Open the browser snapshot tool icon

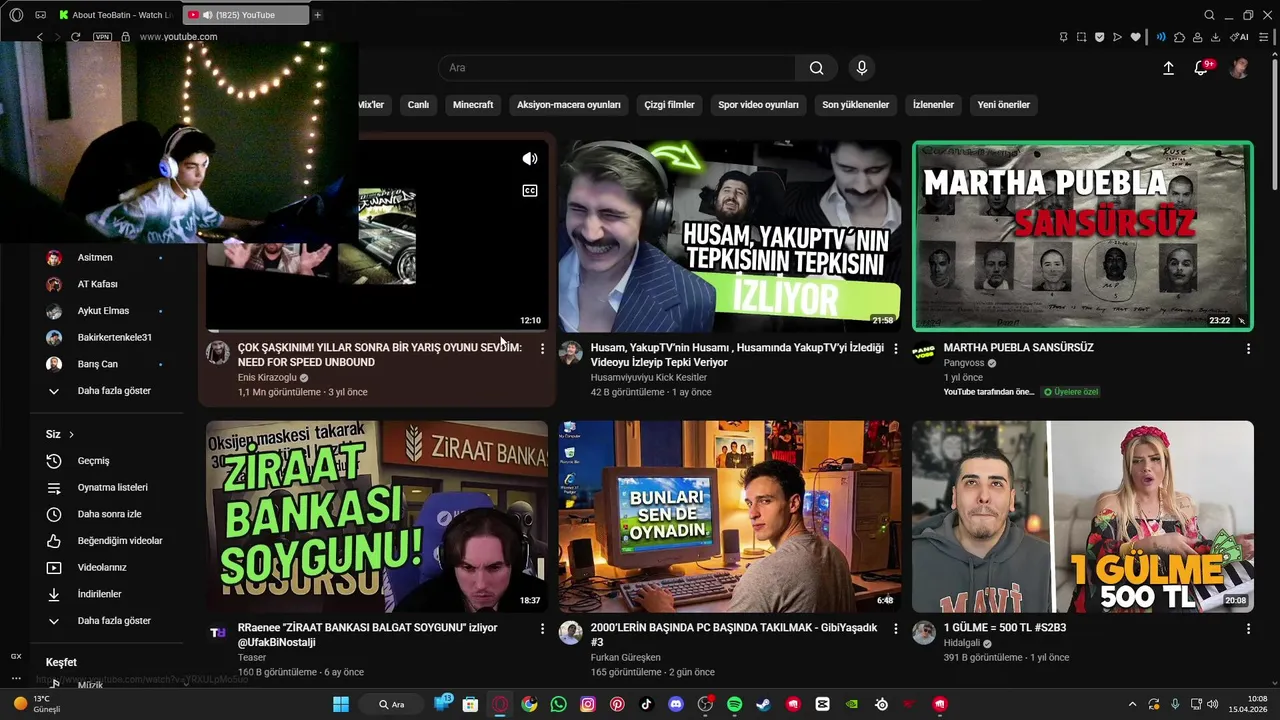coord(1081,37)
